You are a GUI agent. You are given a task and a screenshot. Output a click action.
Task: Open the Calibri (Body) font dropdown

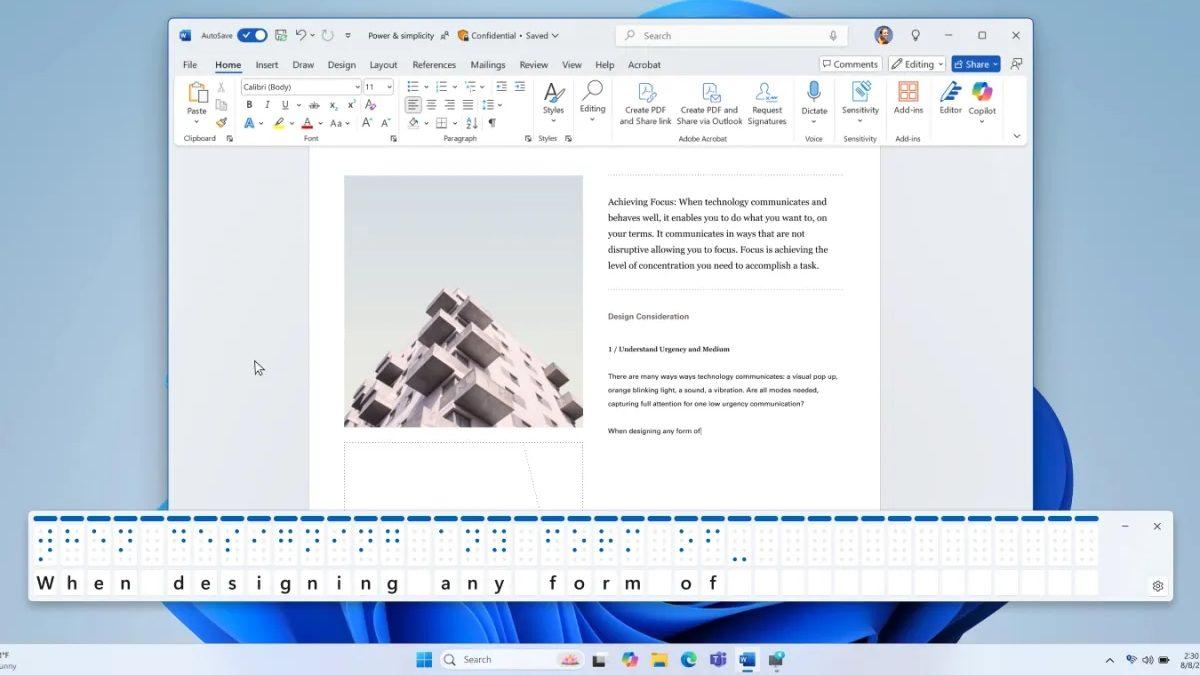tap(300, 87)
